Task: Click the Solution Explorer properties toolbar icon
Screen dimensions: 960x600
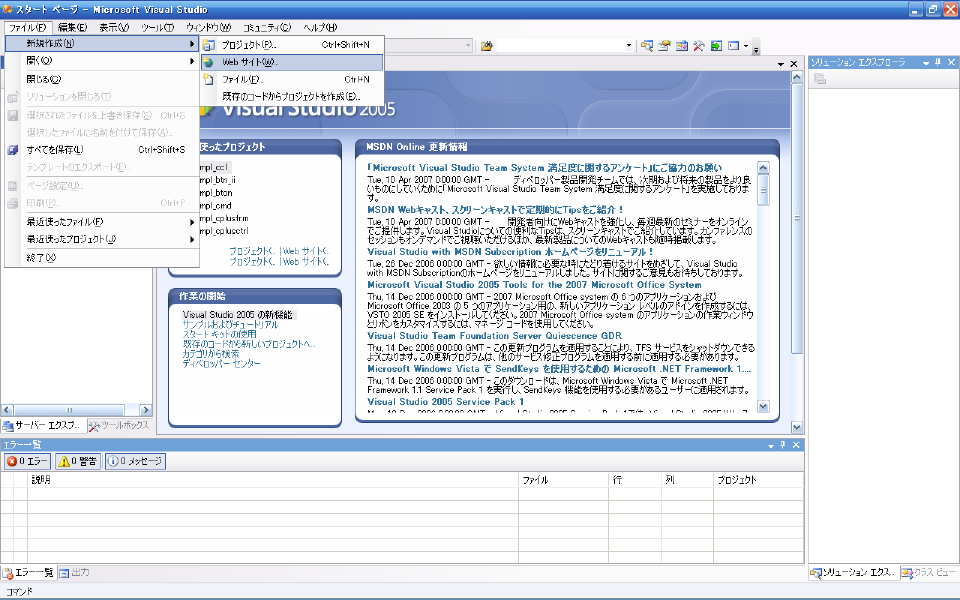Action: click(820, 79)
